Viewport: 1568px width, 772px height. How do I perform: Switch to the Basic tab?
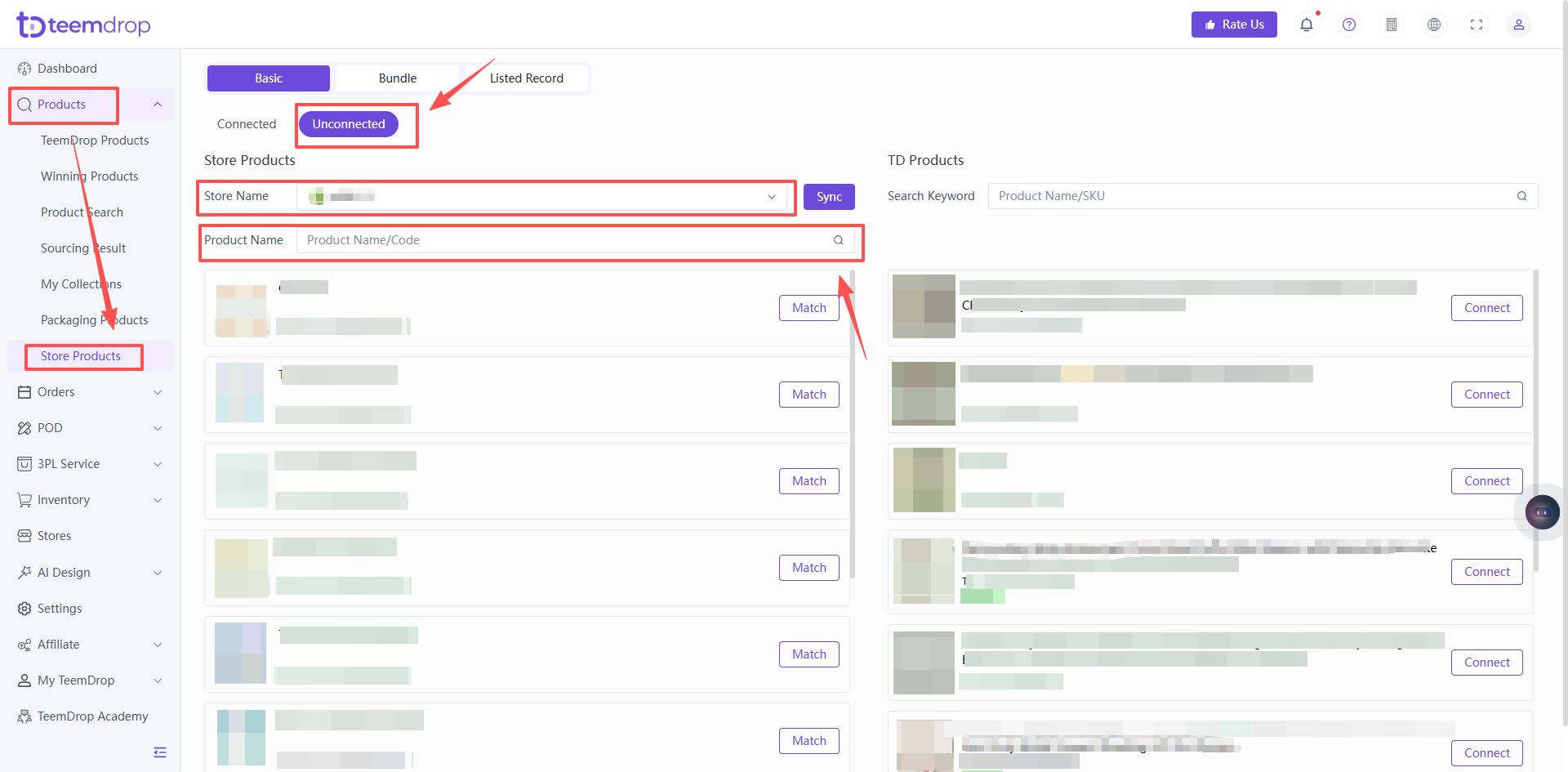(x=269, y=78)
